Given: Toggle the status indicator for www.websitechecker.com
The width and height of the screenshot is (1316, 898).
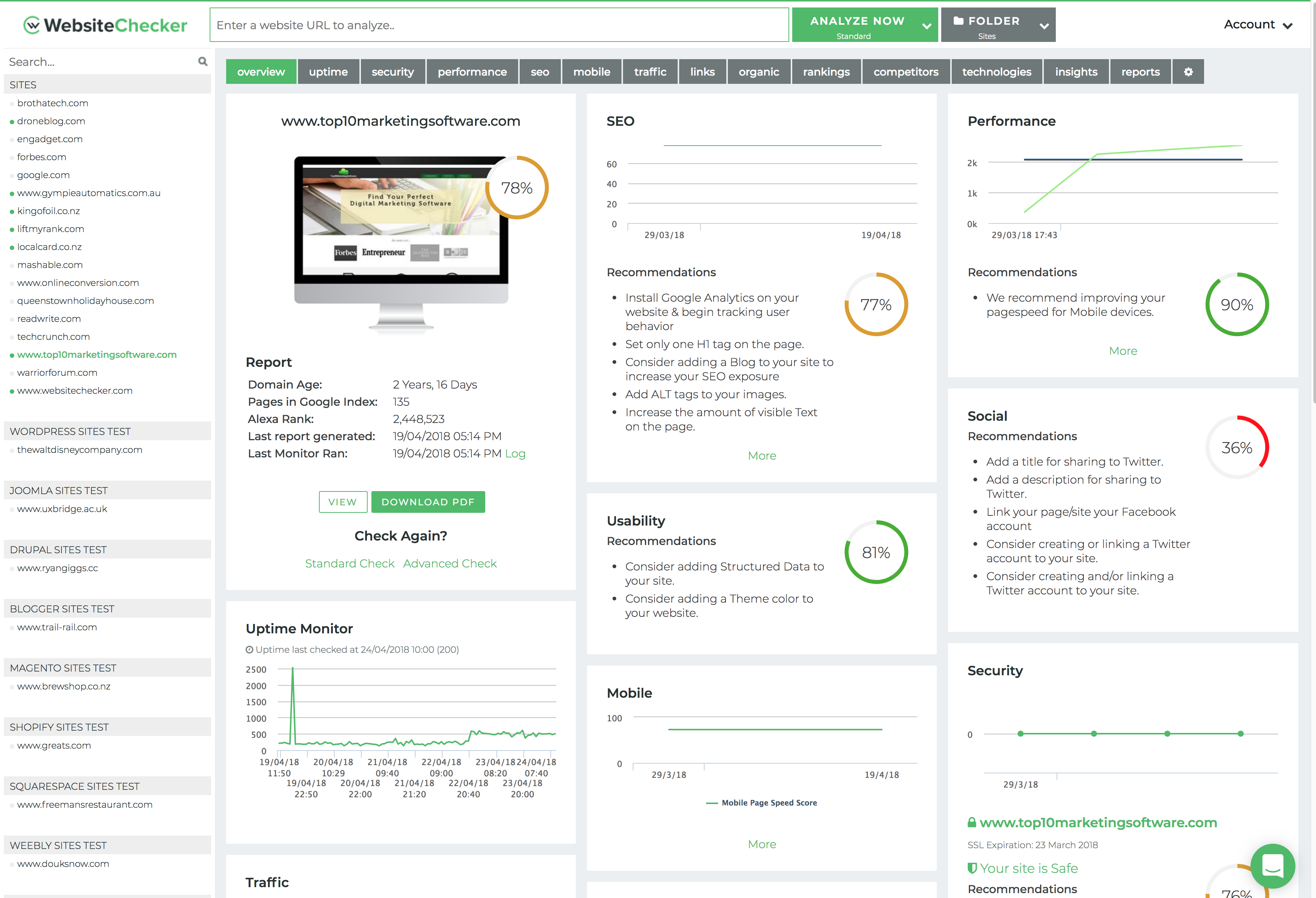Looking at the screenshot, I should (x=12, y=390).
